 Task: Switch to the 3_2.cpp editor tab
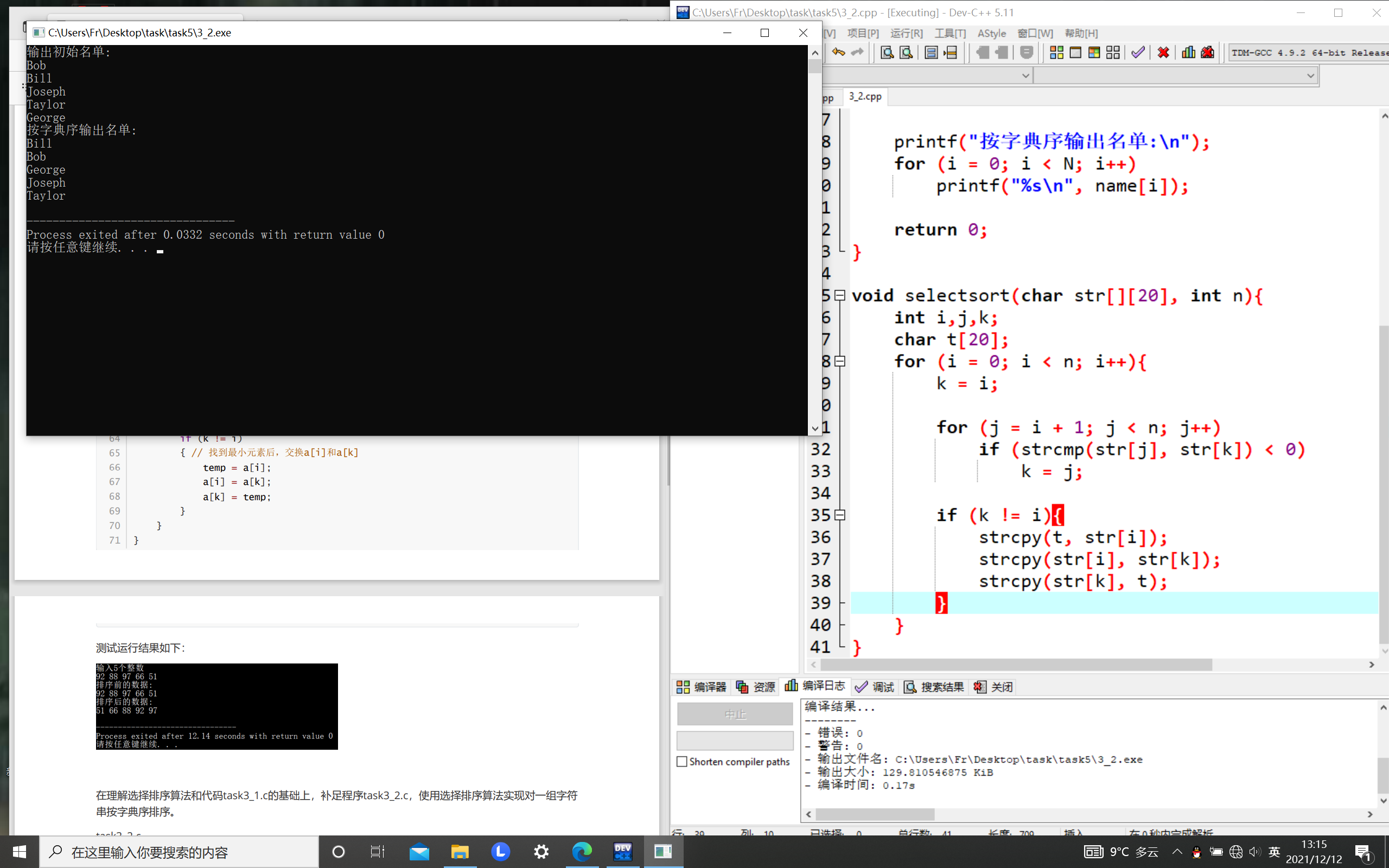865,97
